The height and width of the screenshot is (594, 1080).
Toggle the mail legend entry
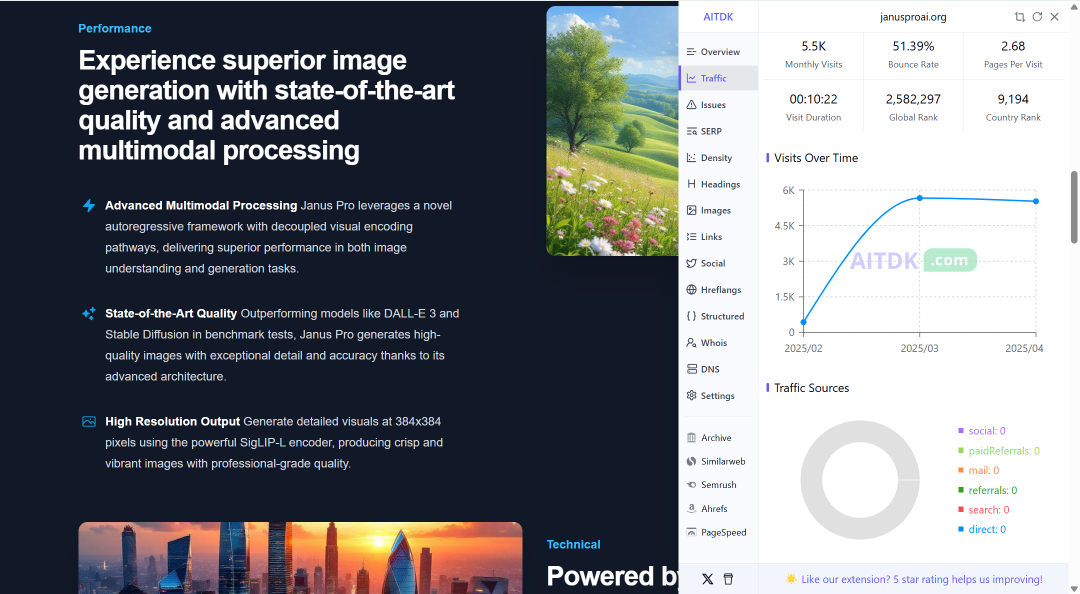coord(978,471)
